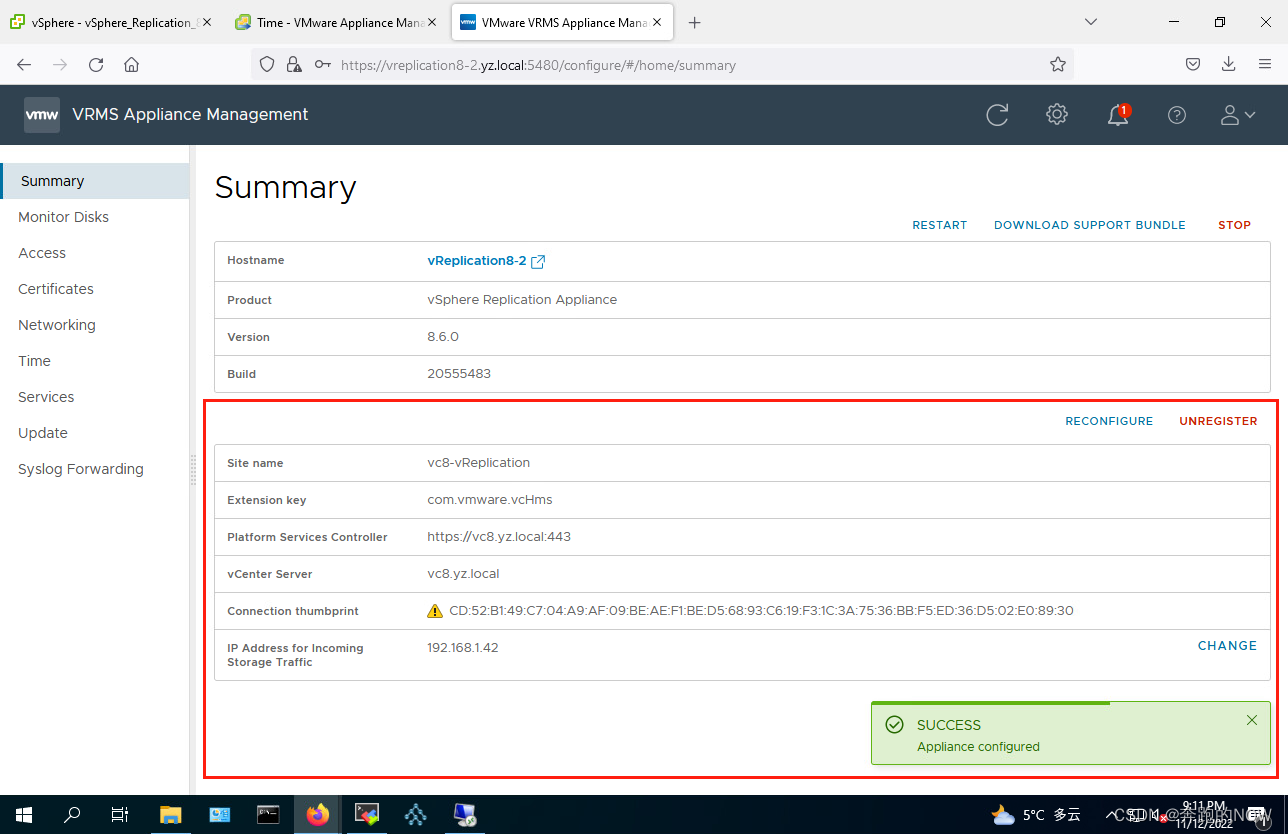
Task: Open the Windows Start menu
Action: pos(24,815)
